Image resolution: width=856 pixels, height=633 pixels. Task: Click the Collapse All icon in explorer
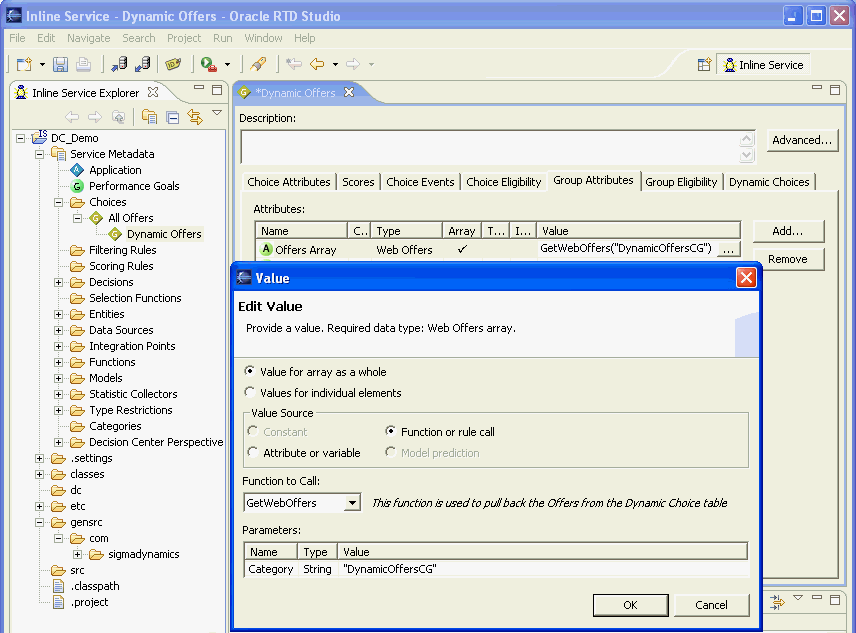click(x=173, y=117)
